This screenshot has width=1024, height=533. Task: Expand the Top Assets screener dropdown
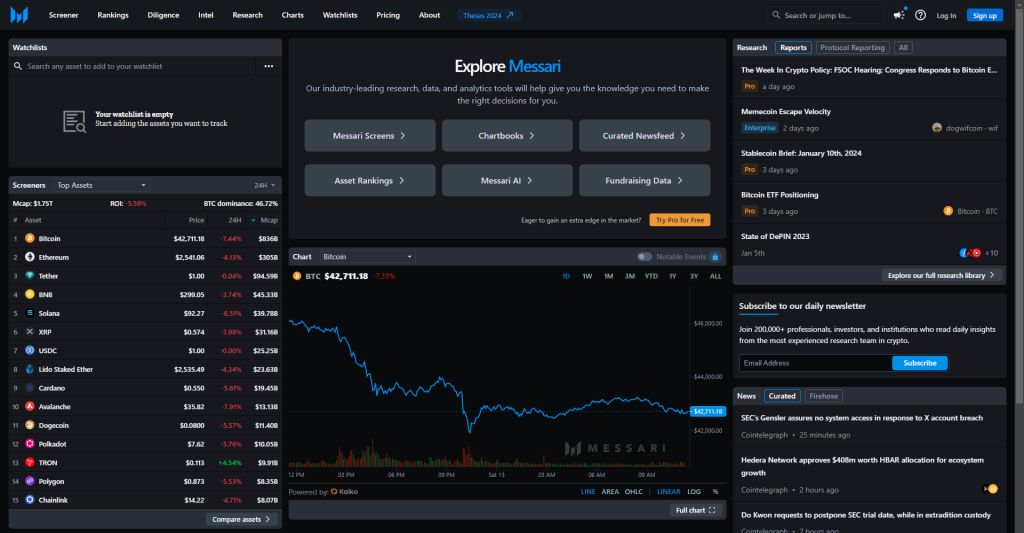point(101,185)
